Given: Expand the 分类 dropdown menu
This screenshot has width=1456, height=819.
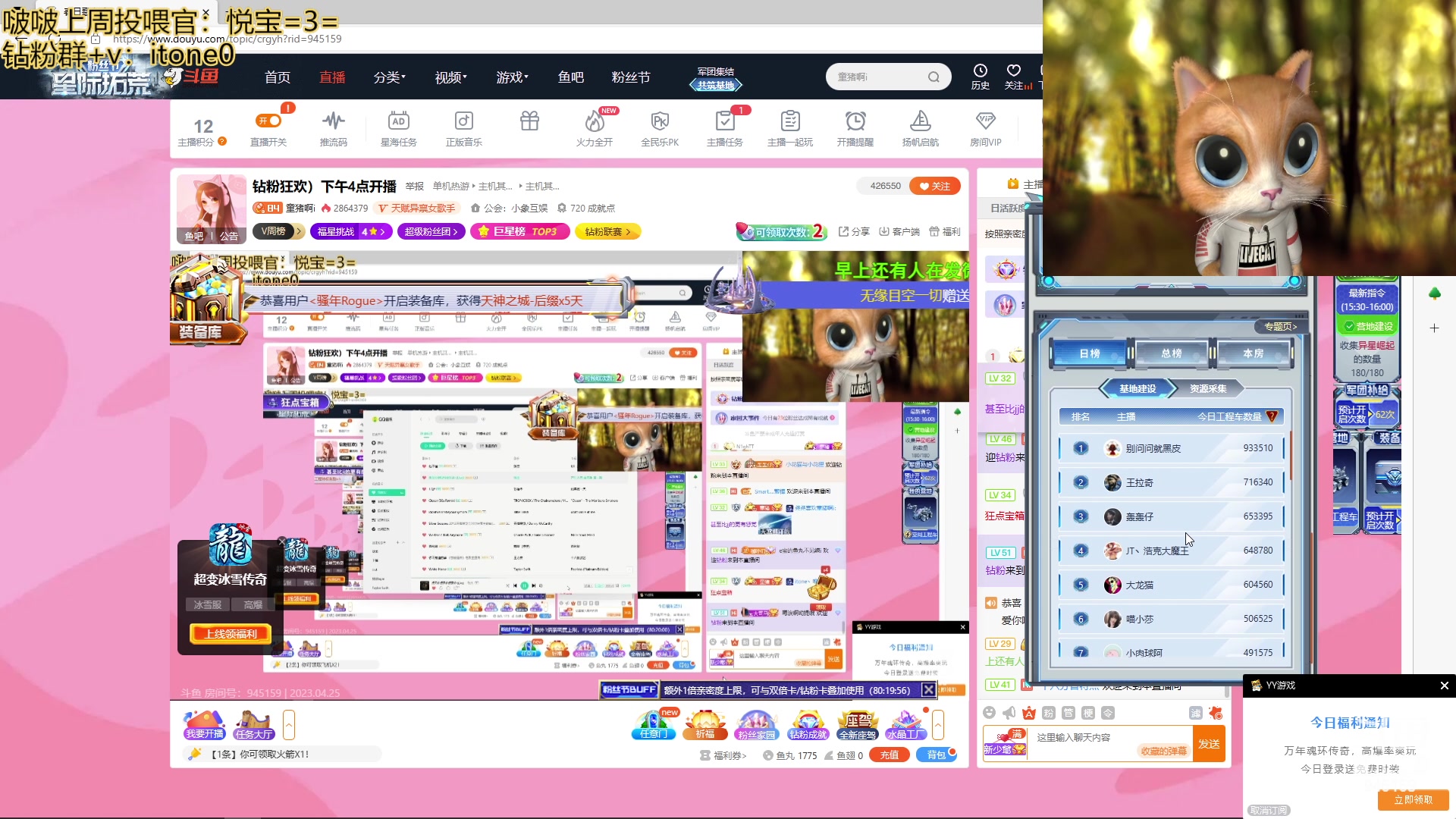Looking at the screenshot, I should (390, 77).
